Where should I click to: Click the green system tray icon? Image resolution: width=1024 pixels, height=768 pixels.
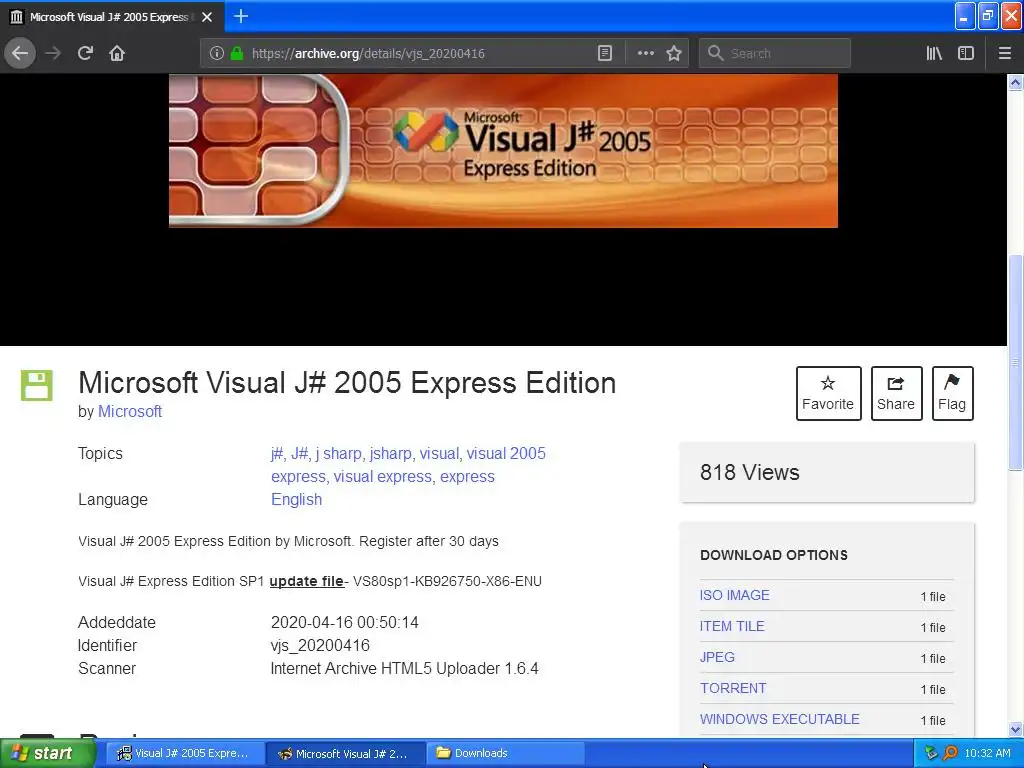(931, 753)
